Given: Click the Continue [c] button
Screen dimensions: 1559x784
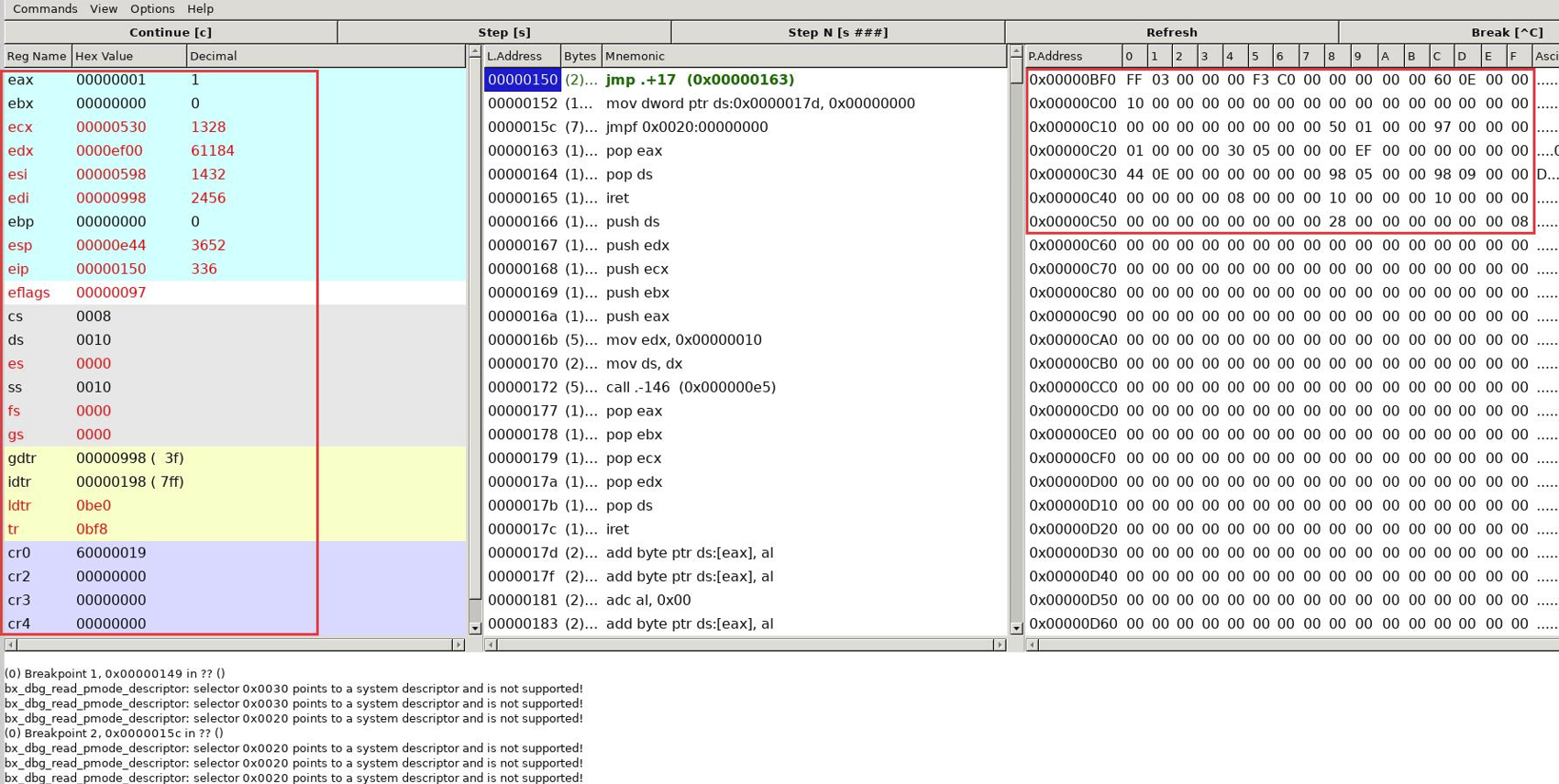Looking at the screenshot, I should click(x=171, y=32).
